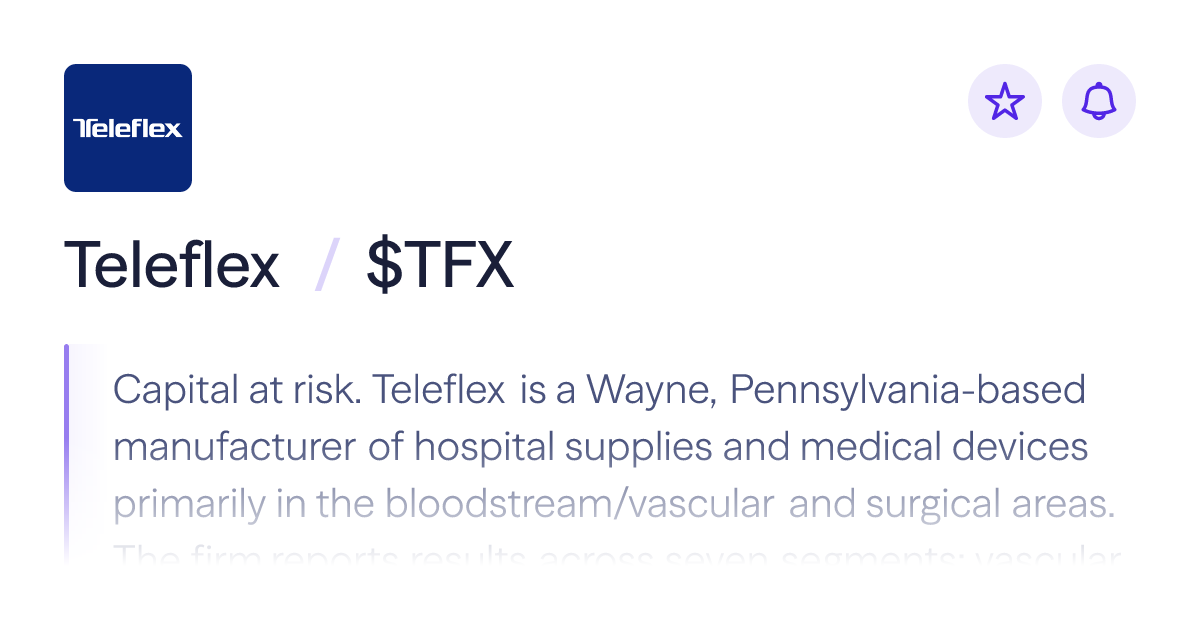The height and width of the screenshot is (630, 1200).
Task: Toggle the star icon in the top-right corner
Action: (x=1005, y=100)
